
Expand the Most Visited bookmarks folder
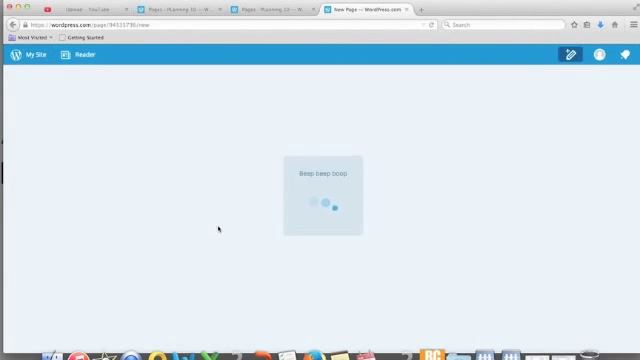point(31,38)
